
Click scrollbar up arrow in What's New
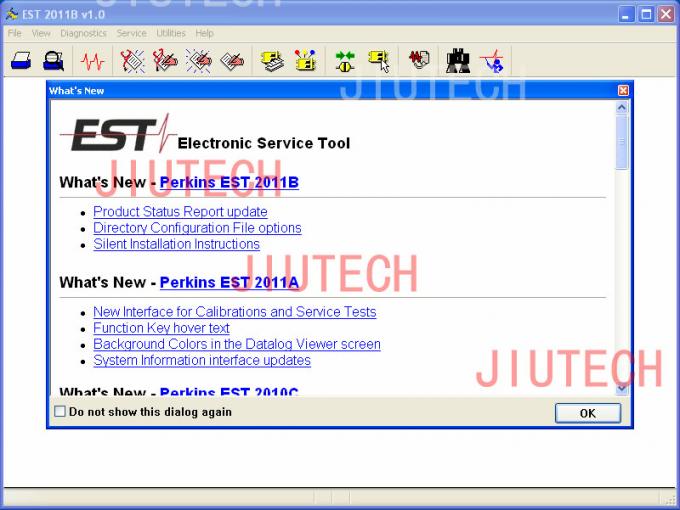621,107
